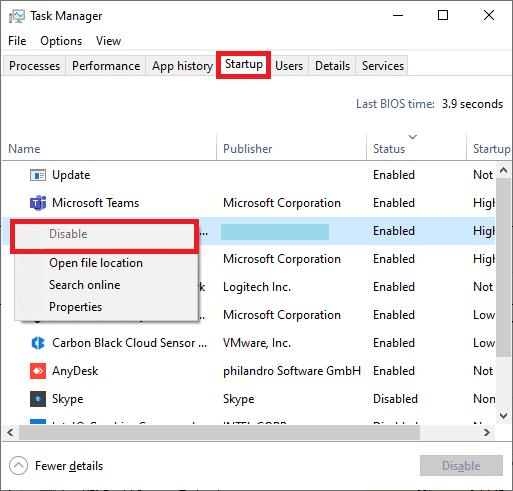This screenshot has height=491, width=513.
Task: Switch to the Details tab
Action: coord(332,66)
